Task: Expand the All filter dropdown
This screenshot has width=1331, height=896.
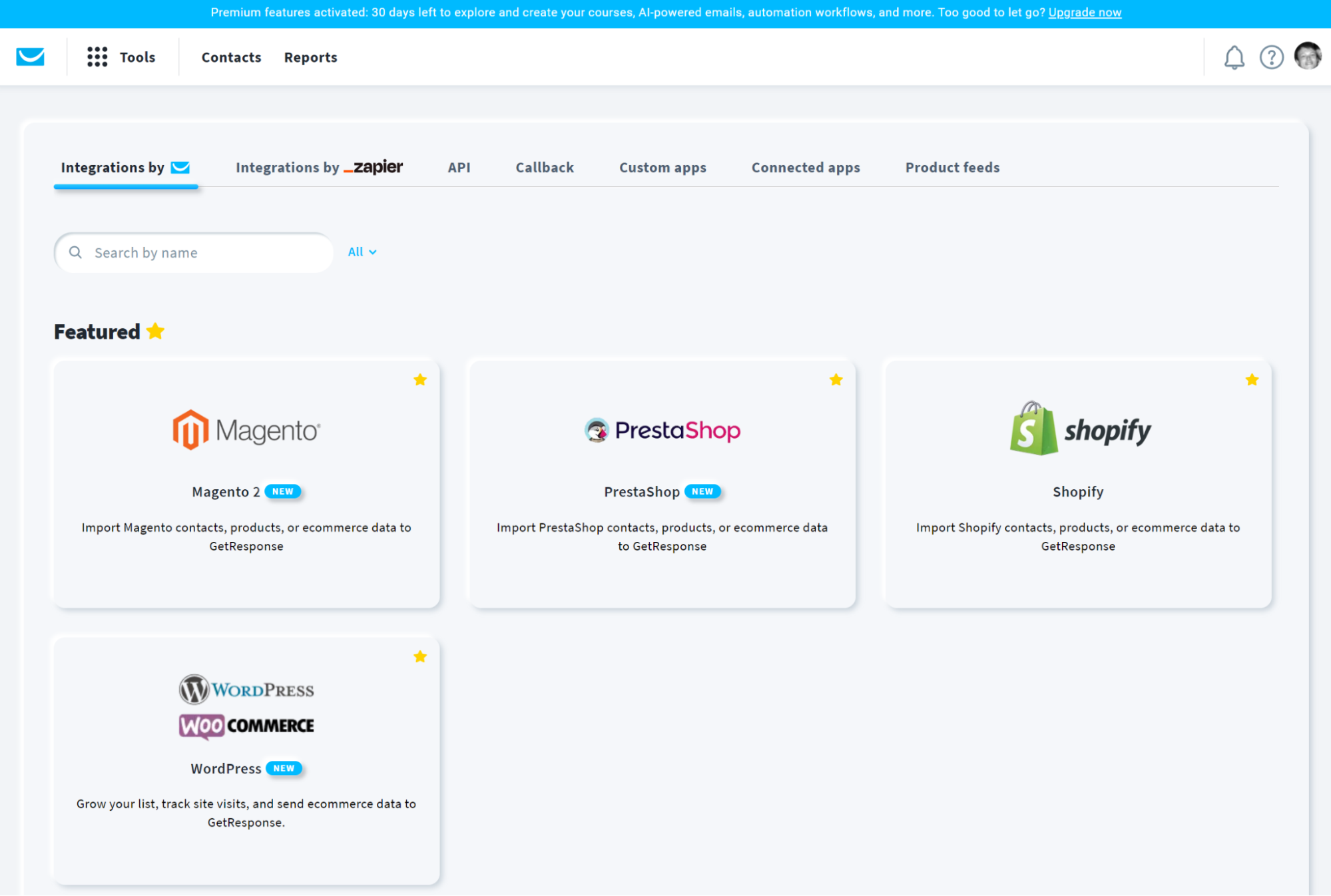Action: point(362,252)
